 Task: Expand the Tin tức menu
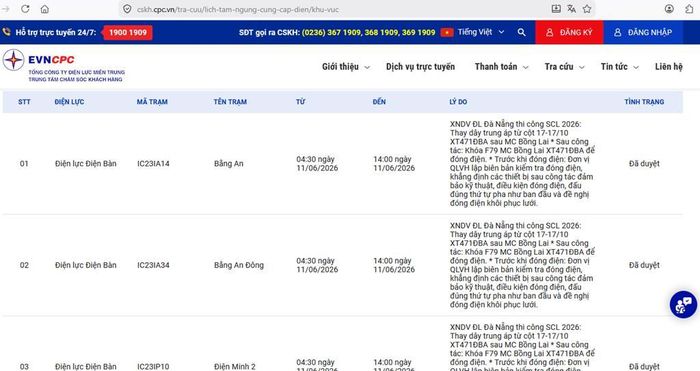tap(620, 67)
